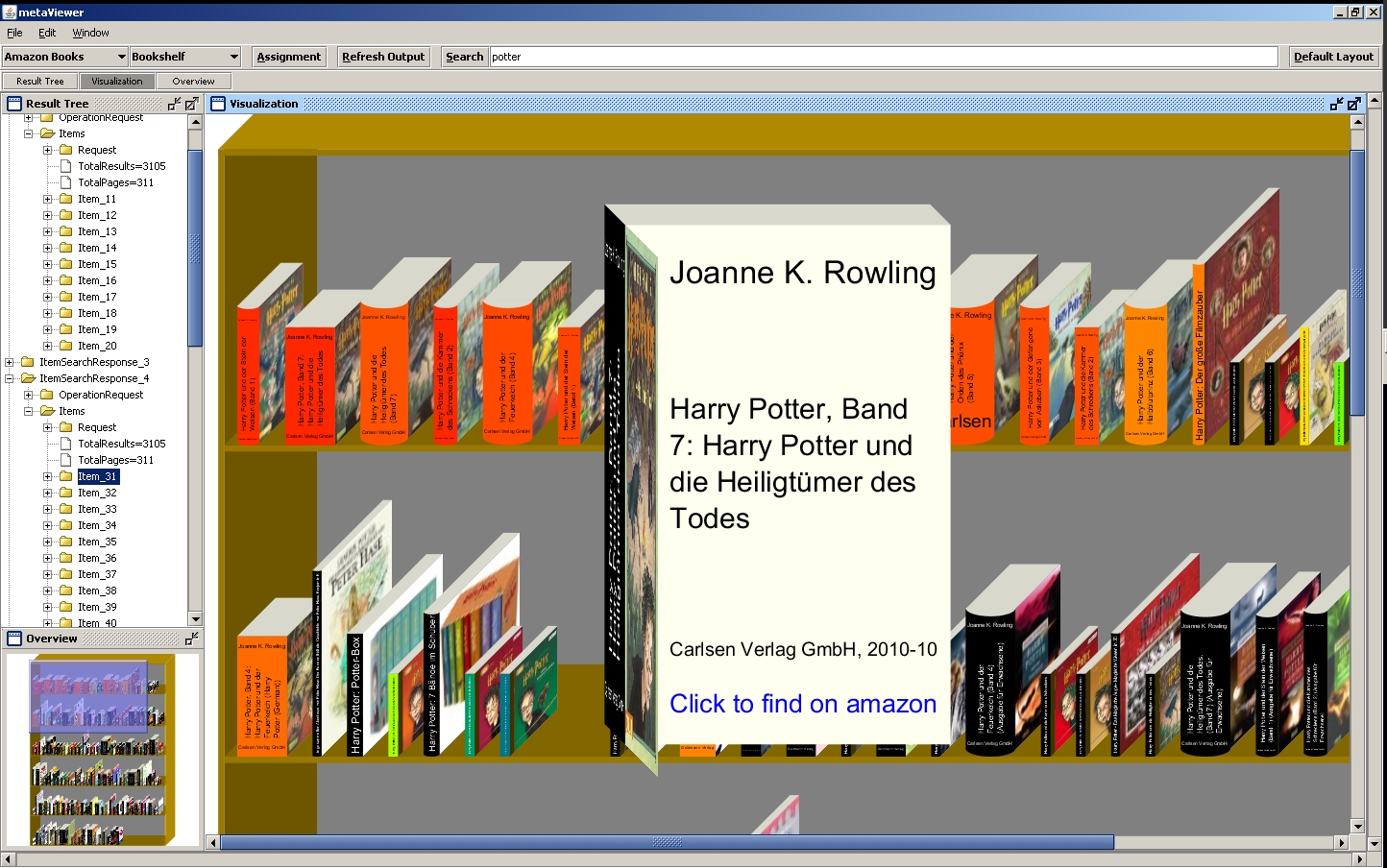The image size is (1387, 868).
Task: Click the Item_38 folder icon
Action: pos(66,591)
